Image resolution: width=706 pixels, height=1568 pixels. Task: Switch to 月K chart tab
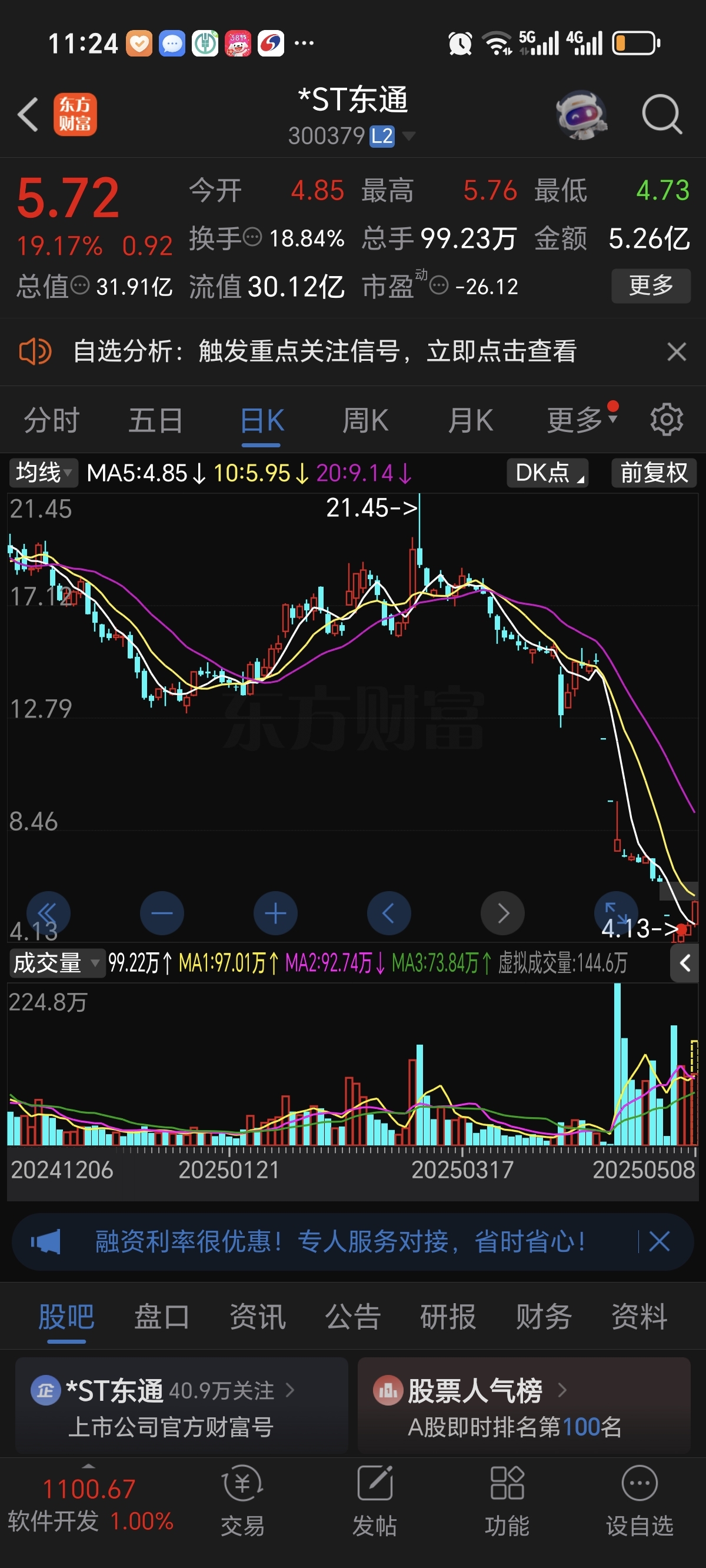coord(470,420)
